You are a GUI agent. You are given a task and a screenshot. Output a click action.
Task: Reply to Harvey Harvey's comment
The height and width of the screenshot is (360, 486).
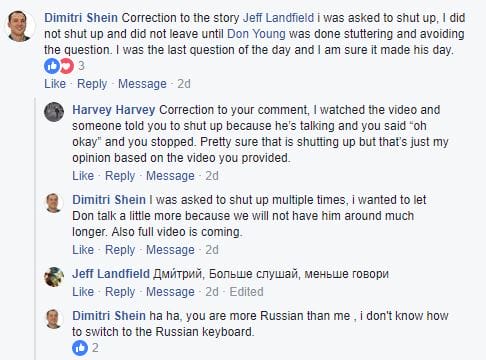[x=120, y=176]
